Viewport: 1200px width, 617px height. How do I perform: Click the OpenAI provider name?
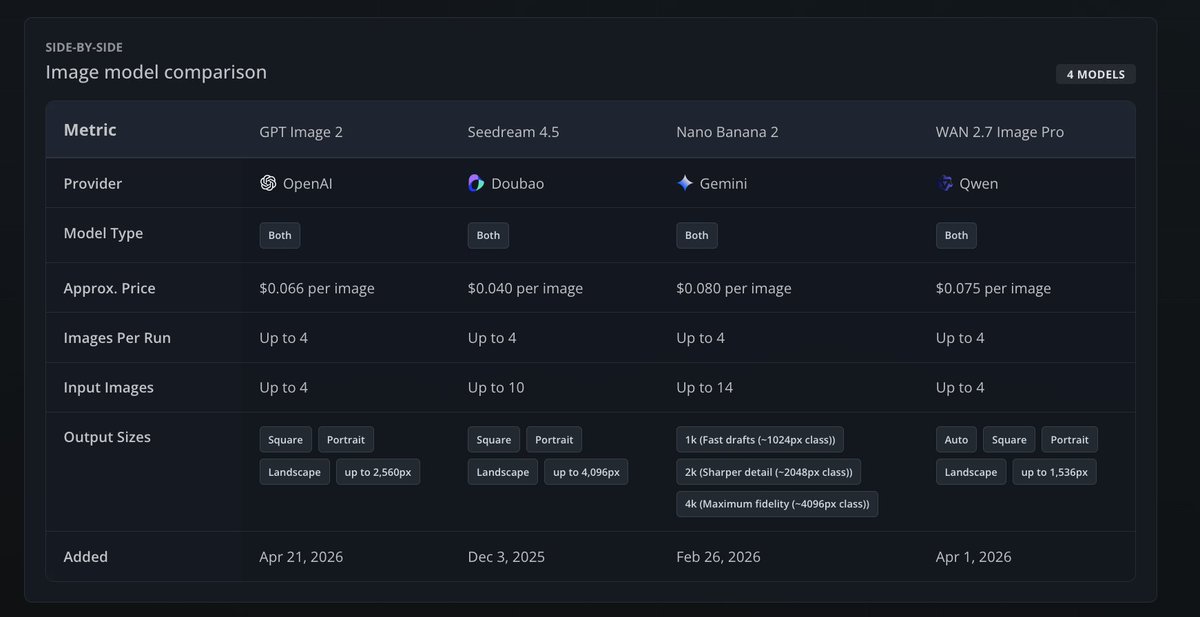(x=308, y=183)
